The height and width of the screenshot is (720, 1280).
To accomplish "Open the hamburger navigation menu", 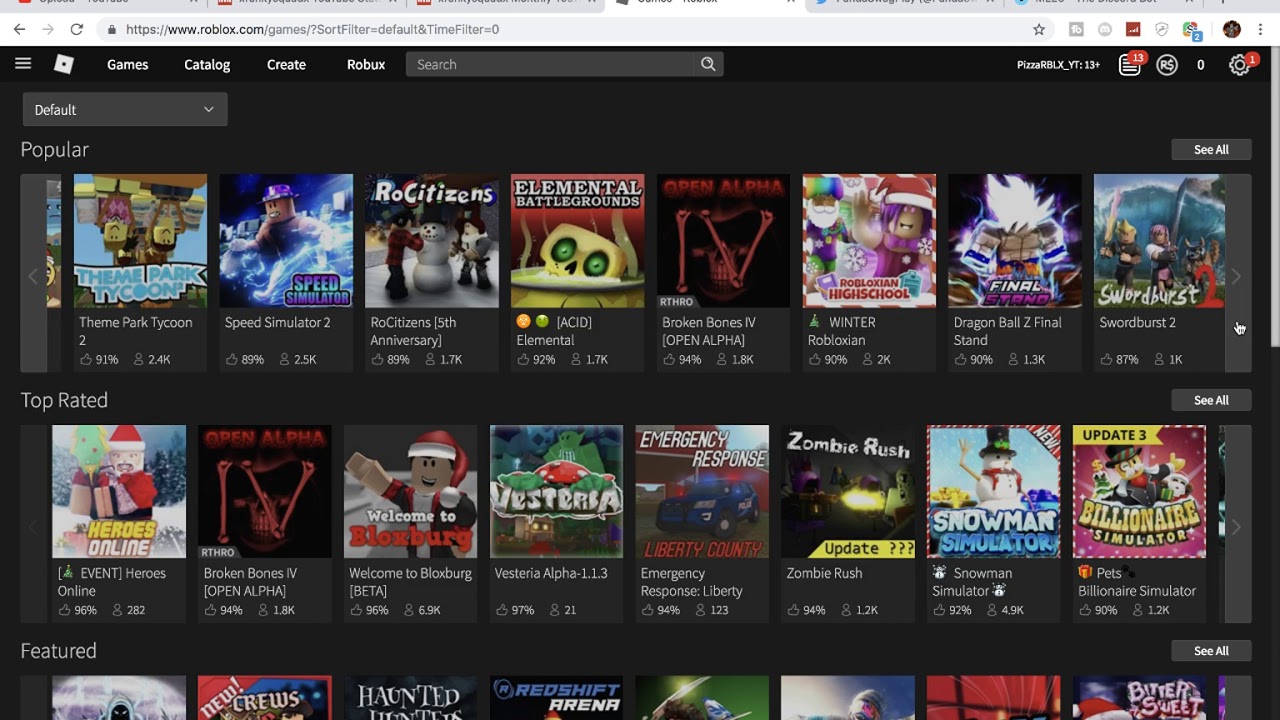I will click(x=23, y=64).
